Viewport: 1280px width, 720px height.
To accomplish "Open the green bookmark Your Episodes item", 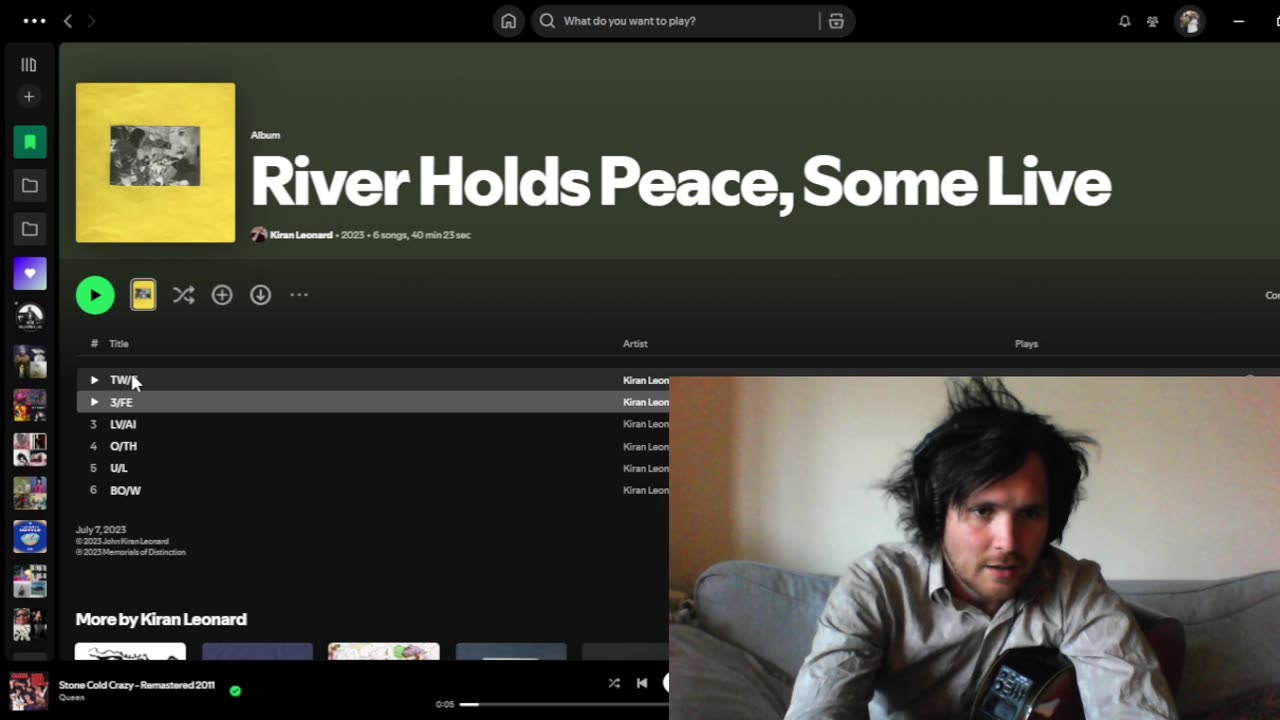I will [x=30, y=142].
